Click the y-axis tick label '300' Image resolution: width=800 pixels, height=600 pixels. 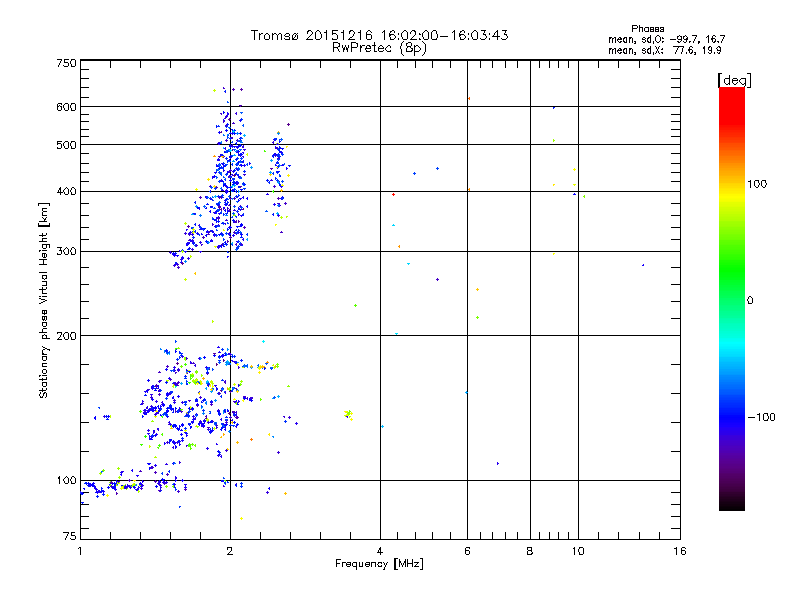pyautogui.click(x=66, y=251)
